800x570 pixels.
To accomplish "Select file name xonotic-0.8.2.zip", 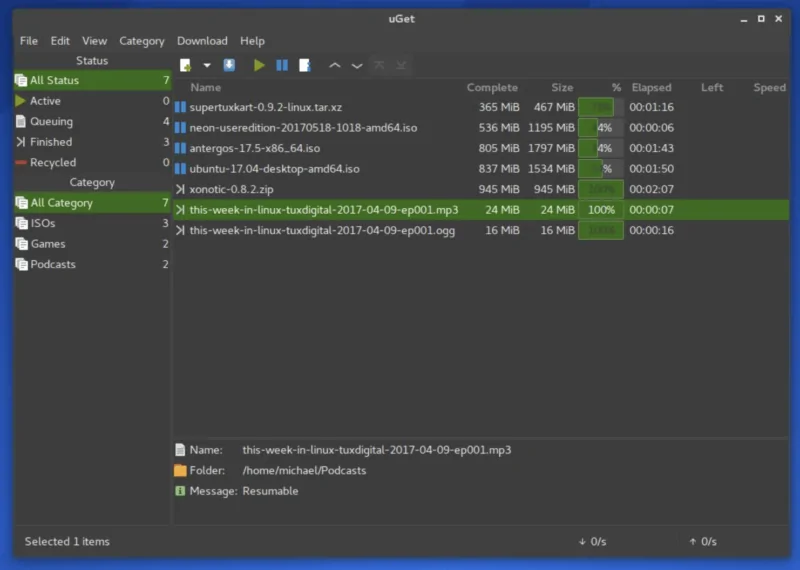I will pos(231,189).
